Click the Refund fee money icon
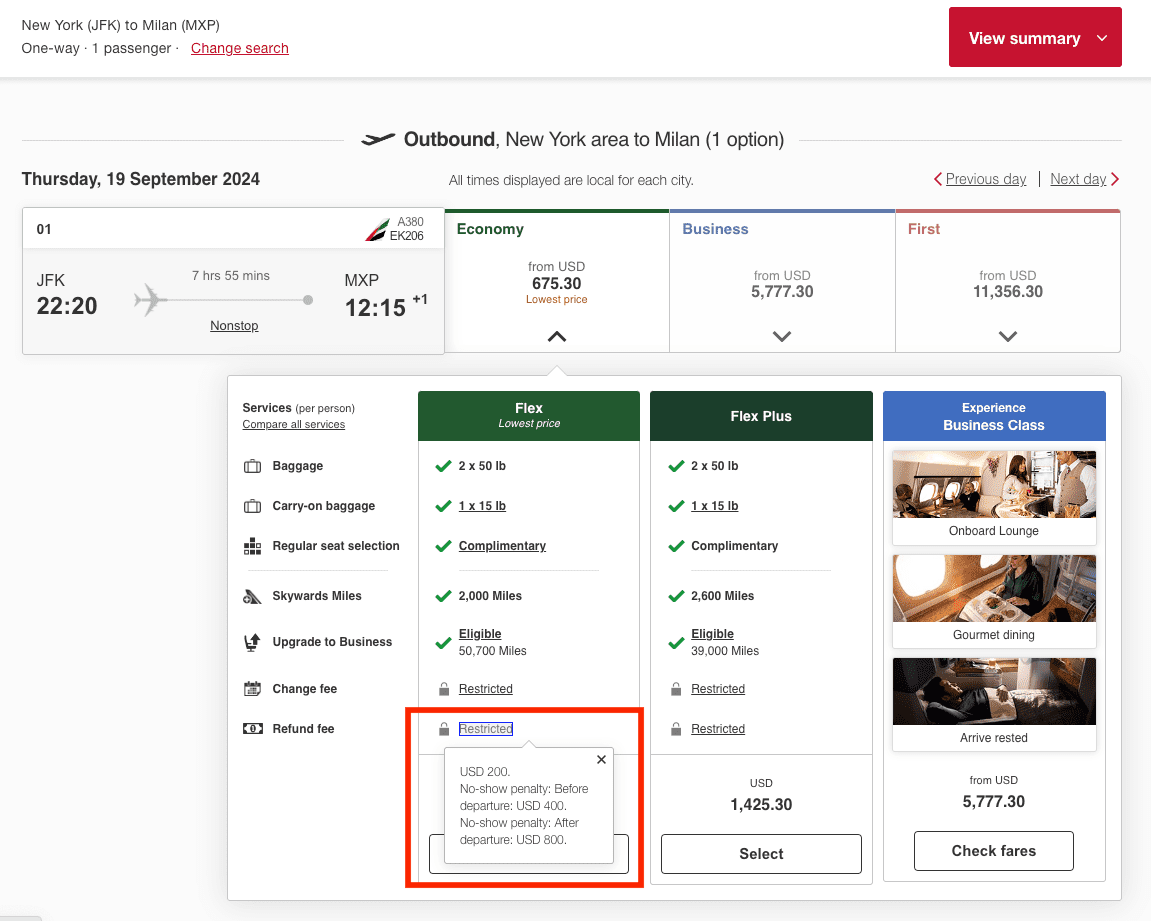 click(x=252, y=729)
